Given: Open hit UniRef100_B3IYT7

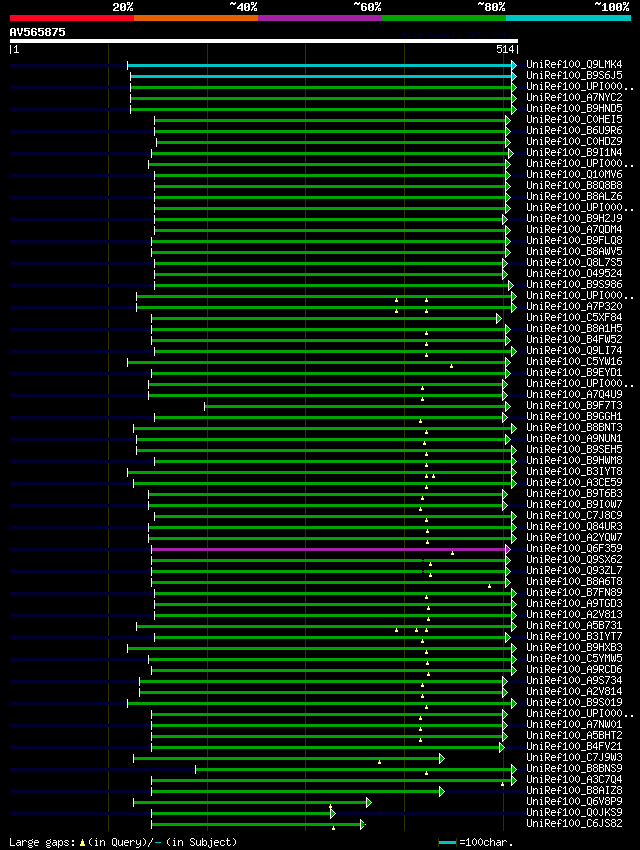Looking at the screenshot, I should [x=574, y=636].
